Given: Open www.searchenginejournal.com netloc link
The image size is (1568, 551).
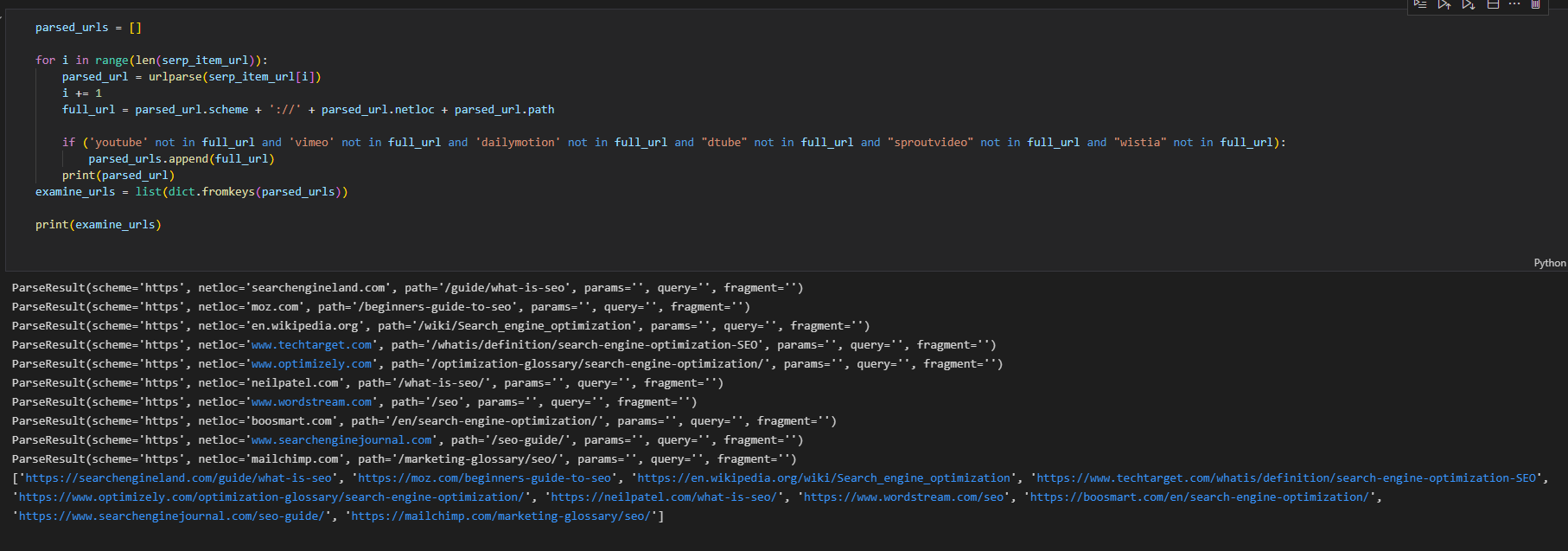Looking at the screenshot, I should click(341, 440).
